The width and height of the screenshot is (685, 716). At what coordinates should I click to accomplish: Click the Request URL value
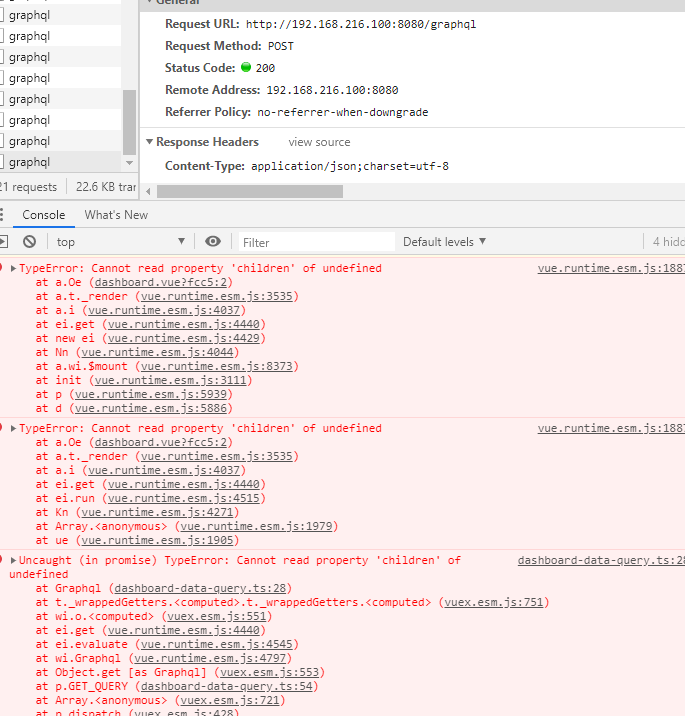point(361,24)
